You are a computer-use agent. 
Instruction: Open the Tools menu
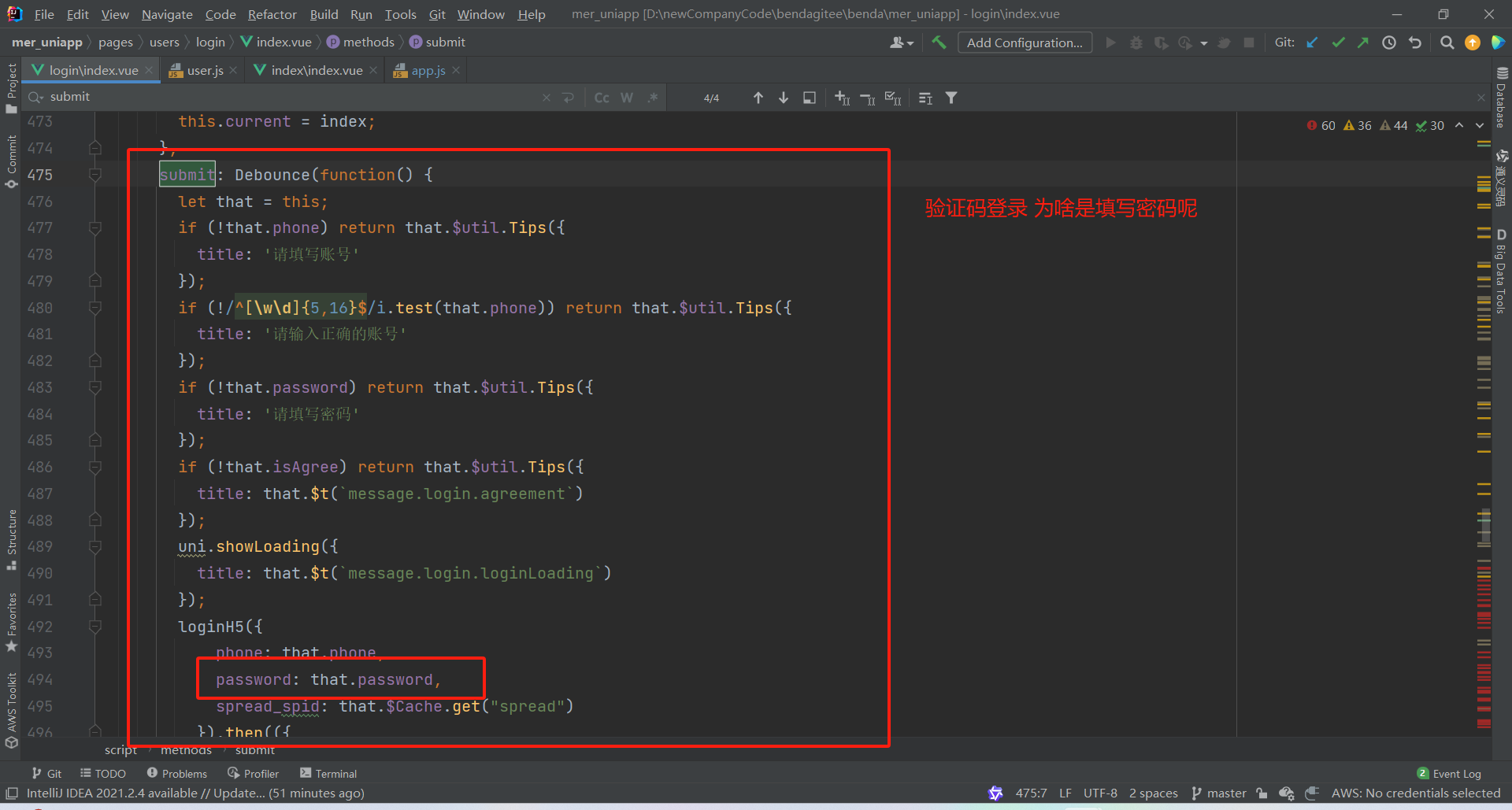400,14
